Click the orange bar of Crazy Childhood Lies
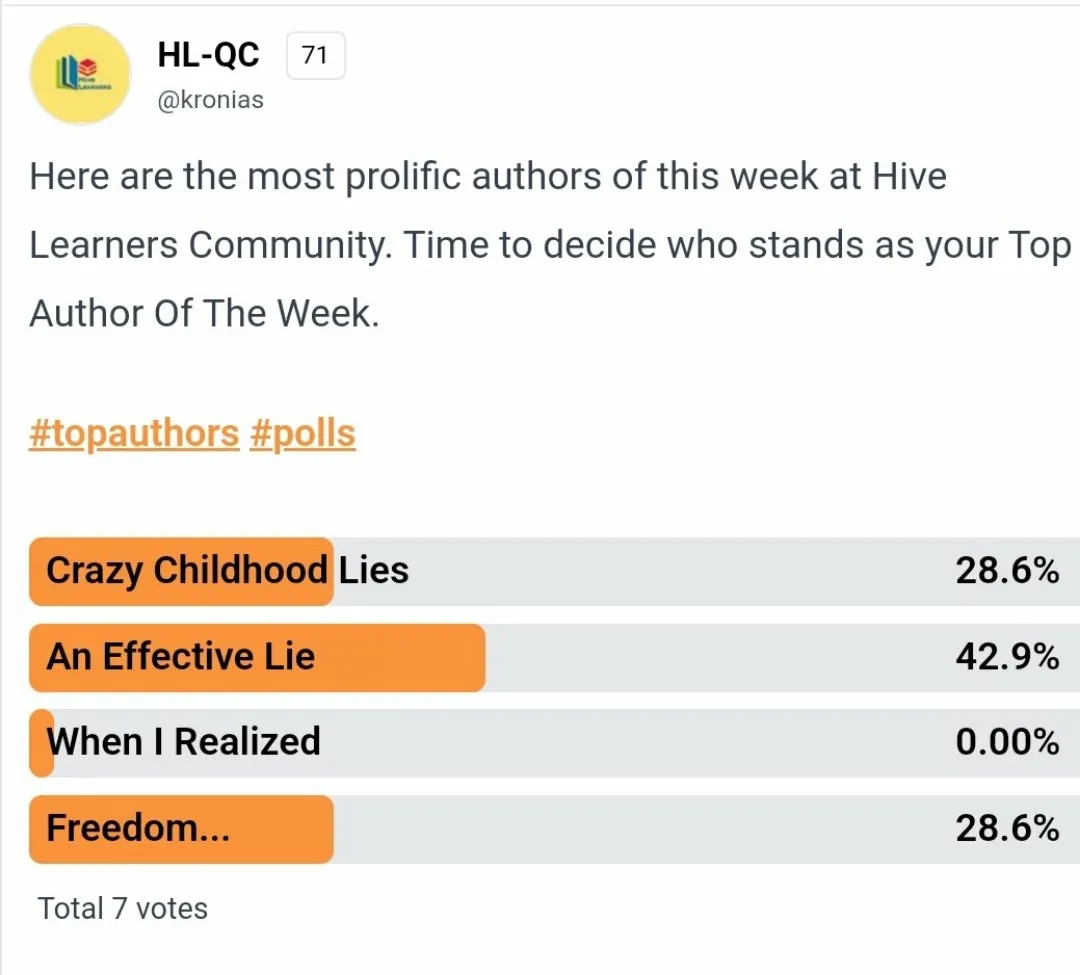Image resolution: width=1080 pixels, height=975 pixels. pos(181,572)
